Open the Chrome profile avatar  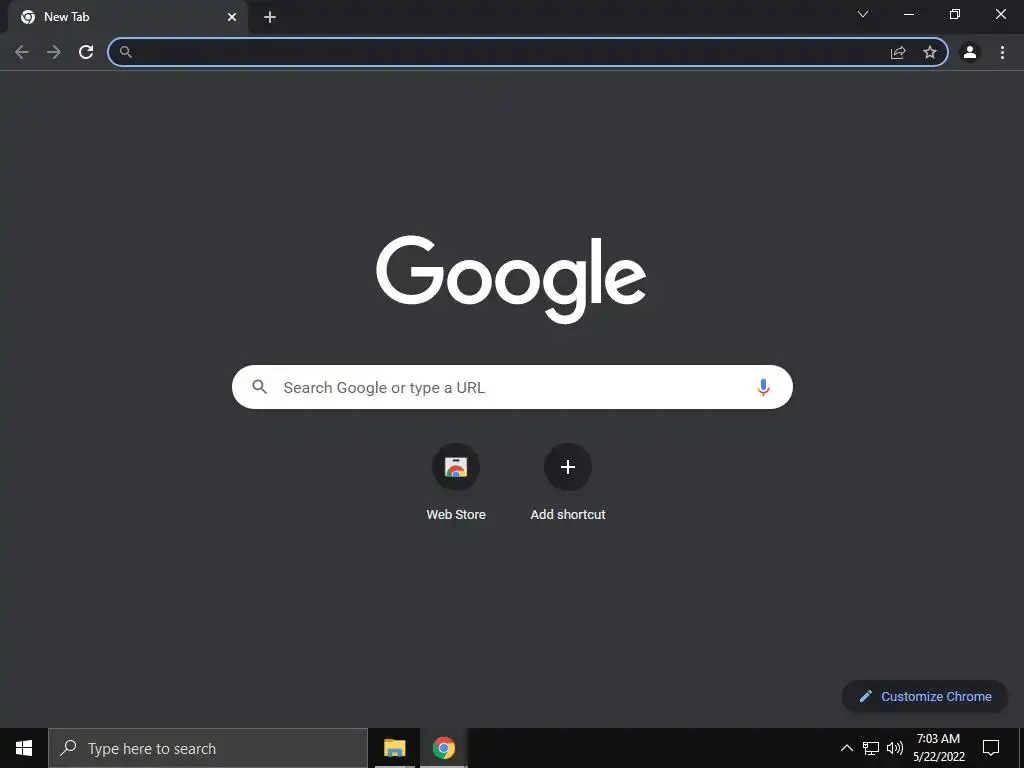pos(970,52)
